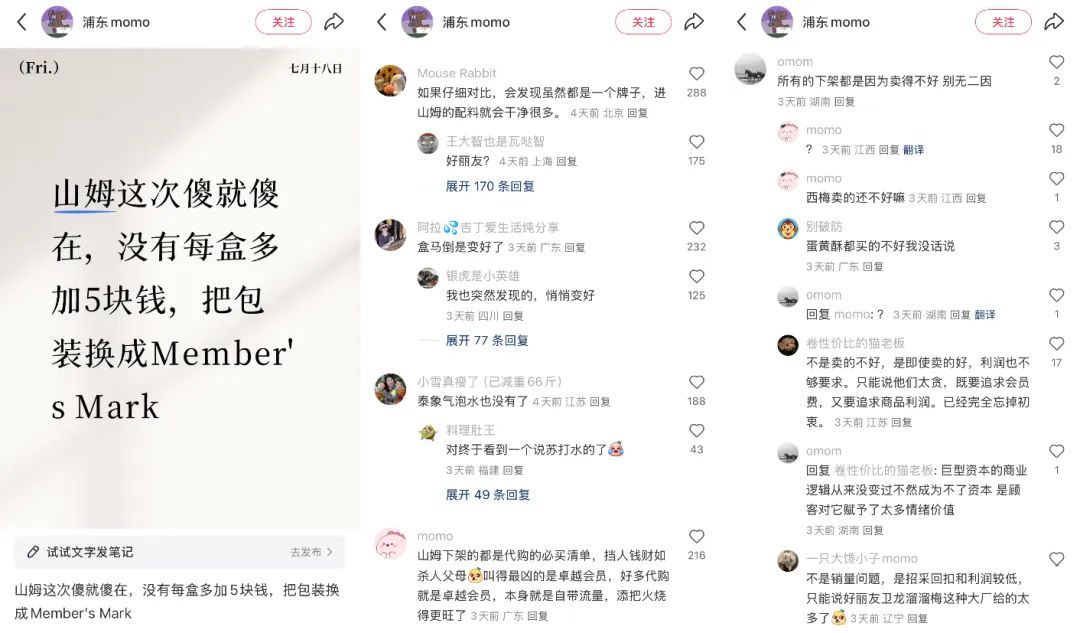Tap 翻译 next to momo's ? reply
The width and height of the screenshot is (1080, 633).
pos(913,149)
